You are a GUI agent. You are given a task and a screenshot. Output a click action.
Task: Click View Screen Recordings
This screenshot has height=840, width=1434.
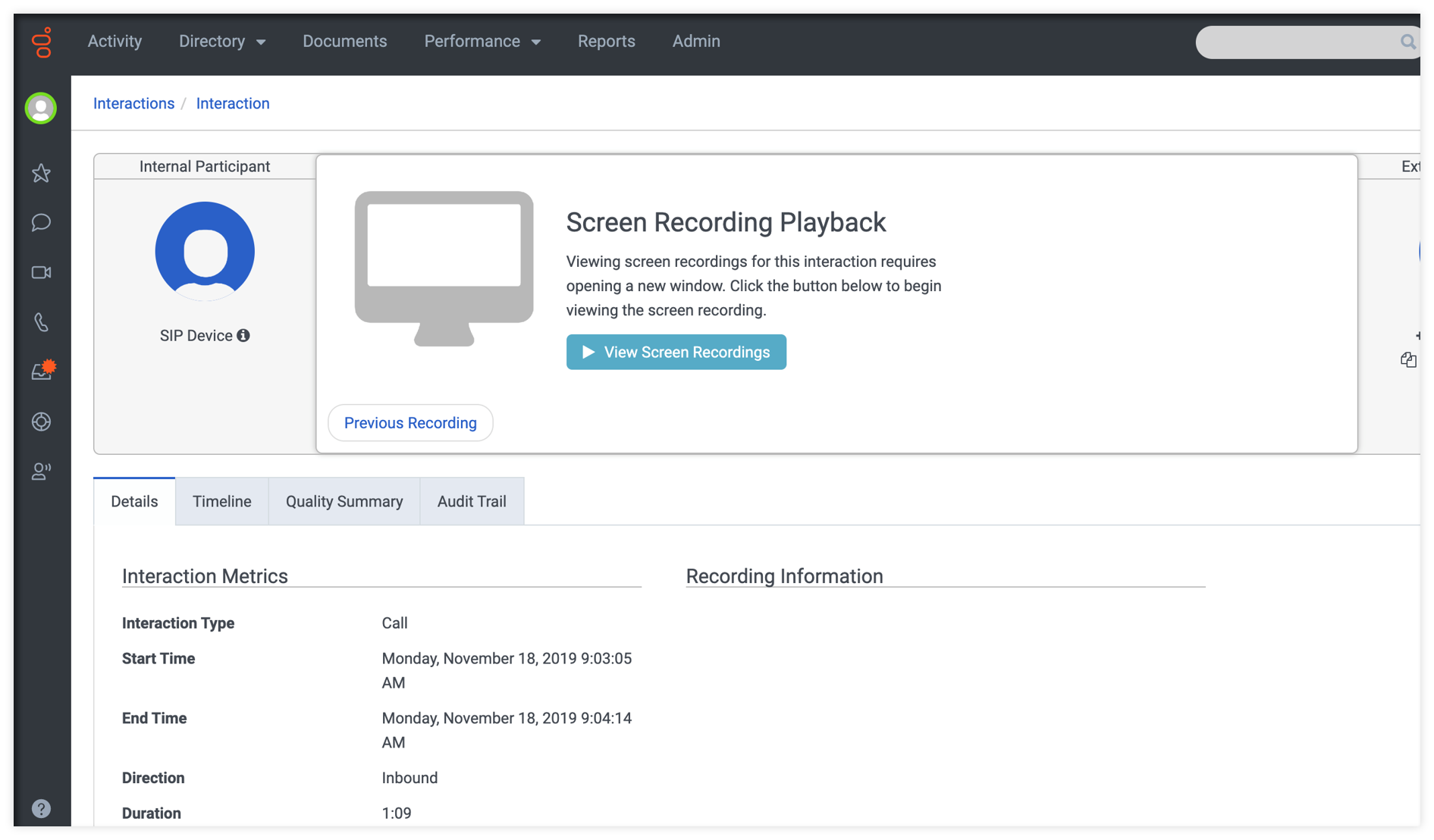pyautogui.click(x=676, y=352)
